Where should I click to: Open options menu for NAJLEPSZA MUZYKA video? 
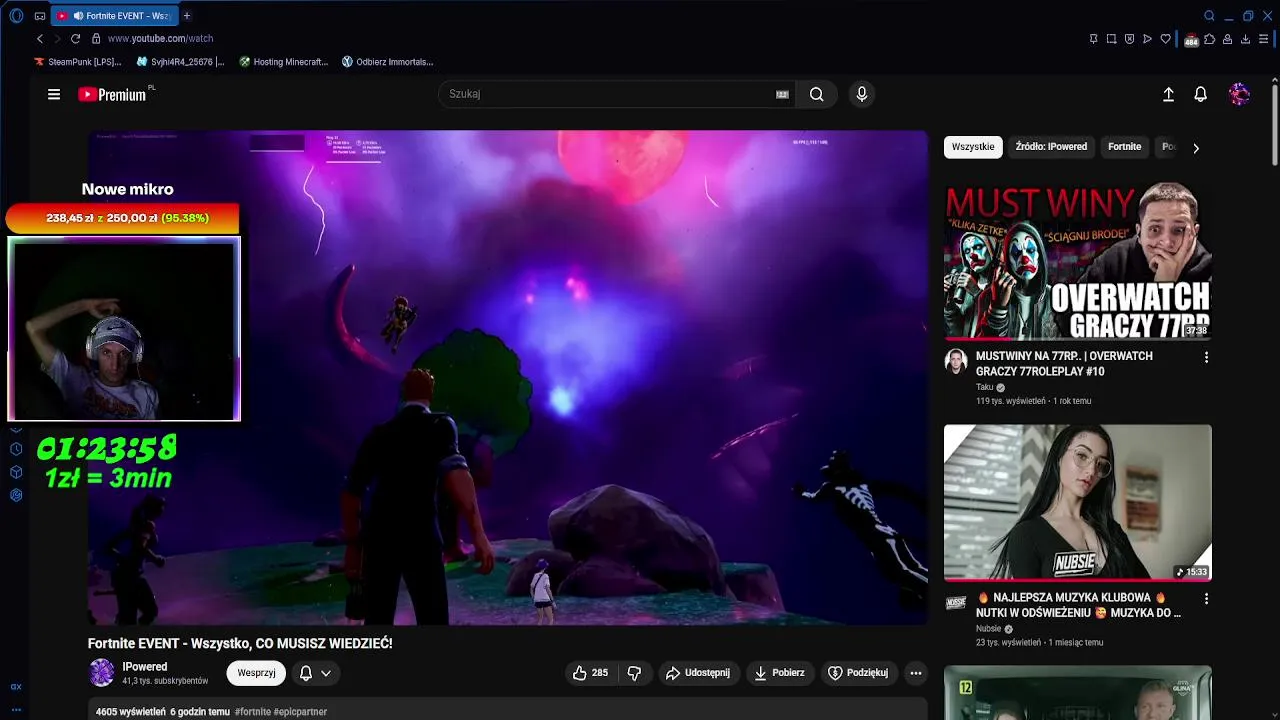click(1206, 599)
